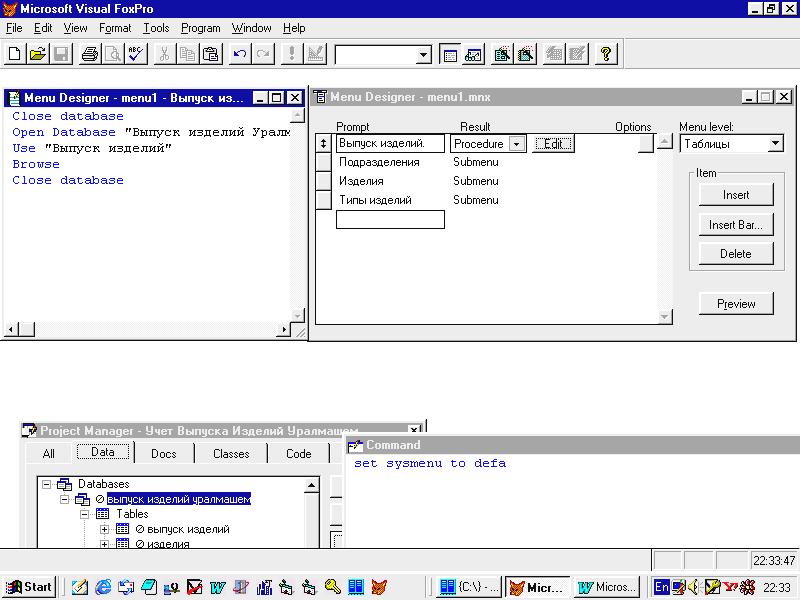Click the empty new prompt field
This screenshot has width=800, height=600.
[x=390, y=219]
